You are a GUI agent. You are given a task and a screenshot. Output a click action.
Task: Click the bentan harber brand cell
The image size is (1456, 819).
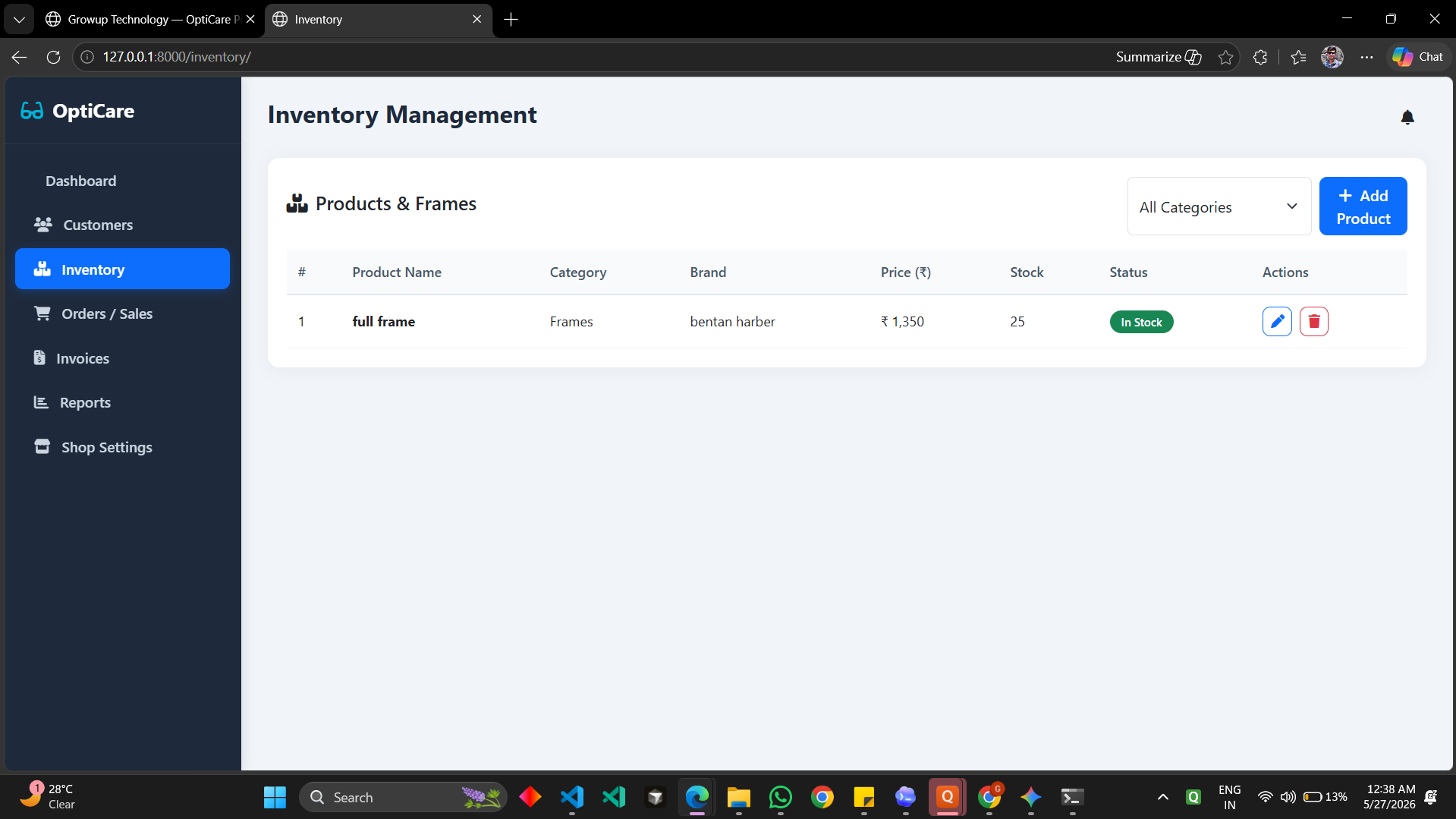point(732,322)
